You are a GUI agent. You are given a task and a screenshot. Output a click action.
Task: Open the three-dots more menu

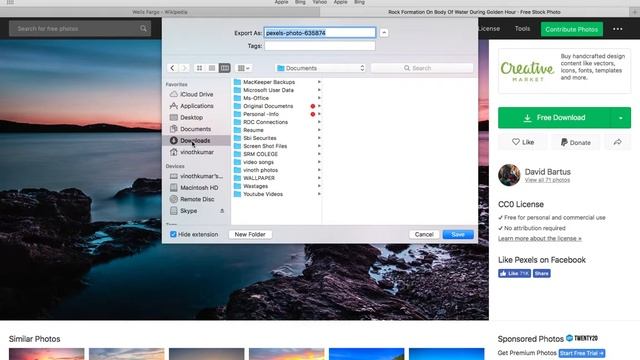pyautogui.click(x=618, y=29)
